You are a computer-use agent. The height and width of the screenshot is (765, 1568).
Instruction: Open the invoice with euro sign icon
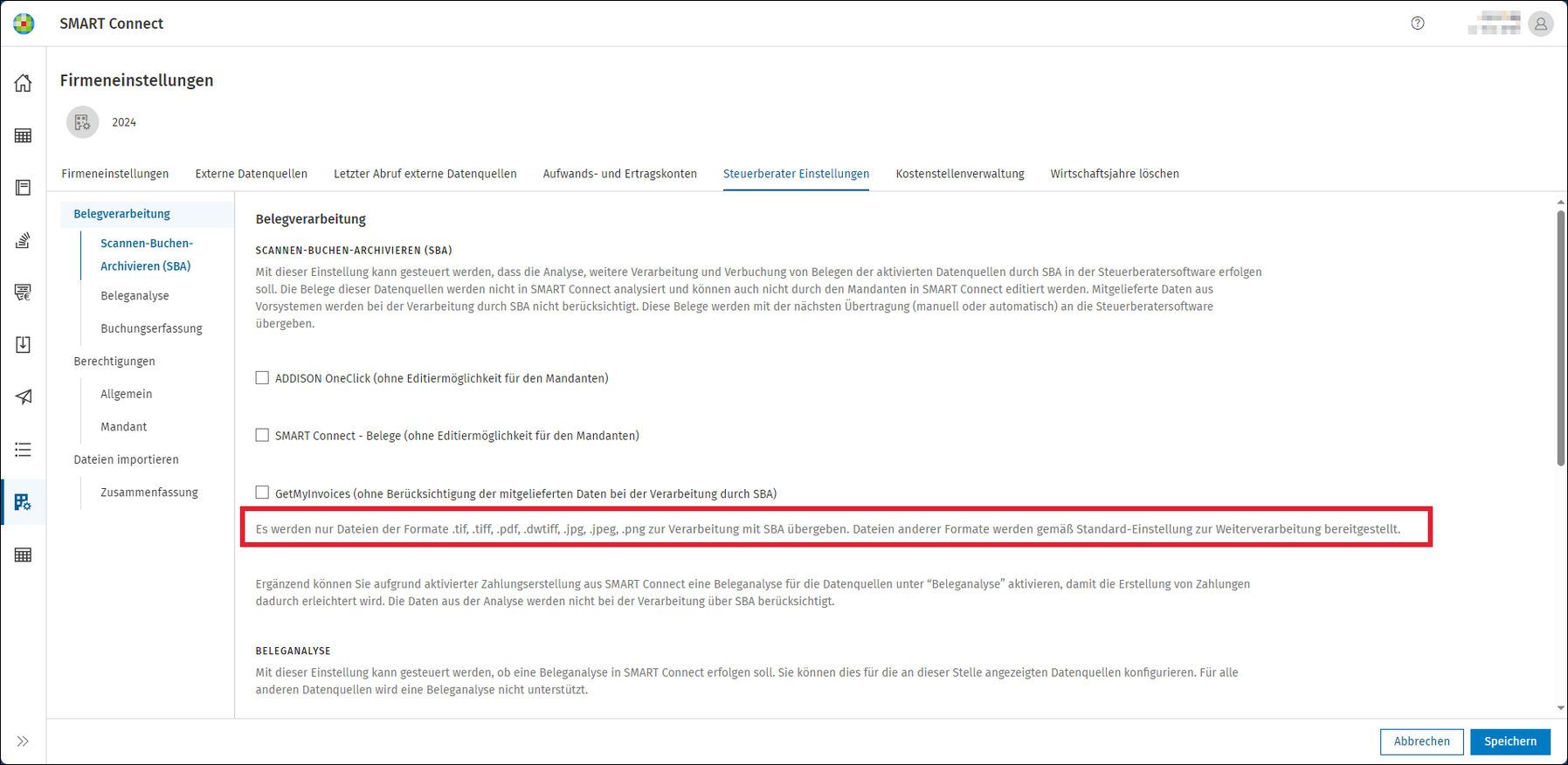click(24, 293)
